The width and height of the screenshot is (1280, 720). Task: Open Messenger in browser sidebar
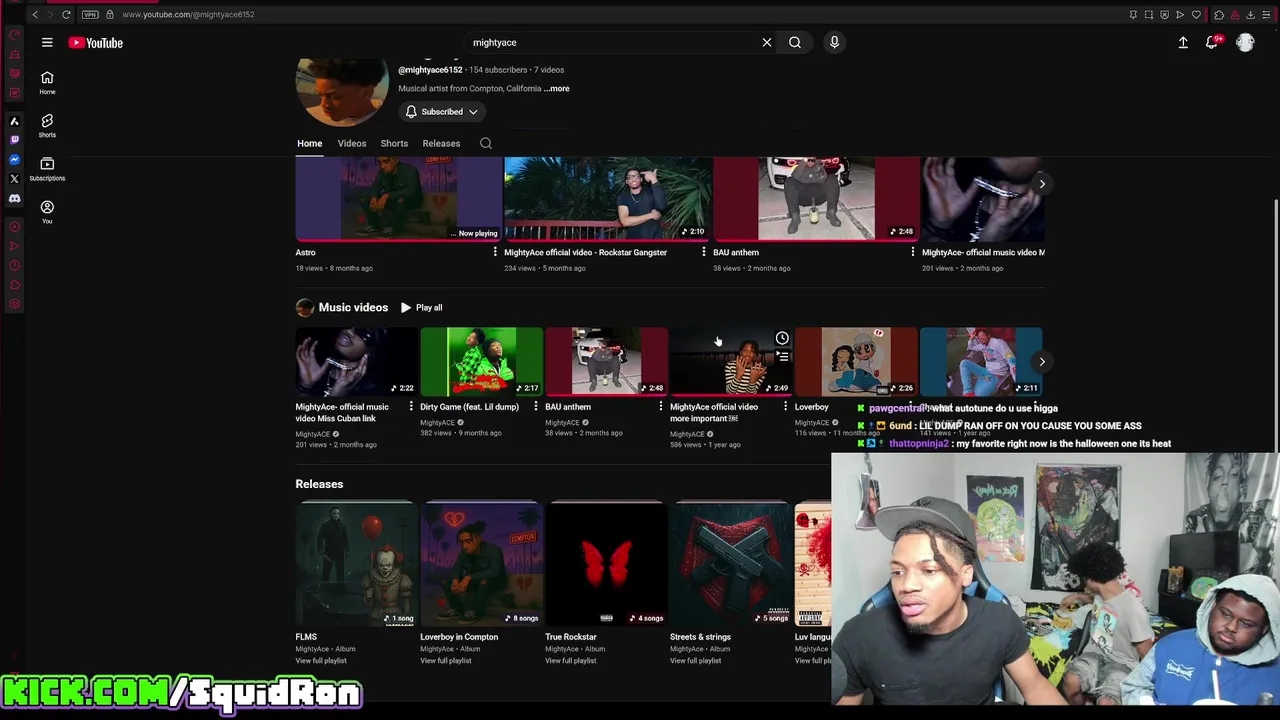[14, 160]
